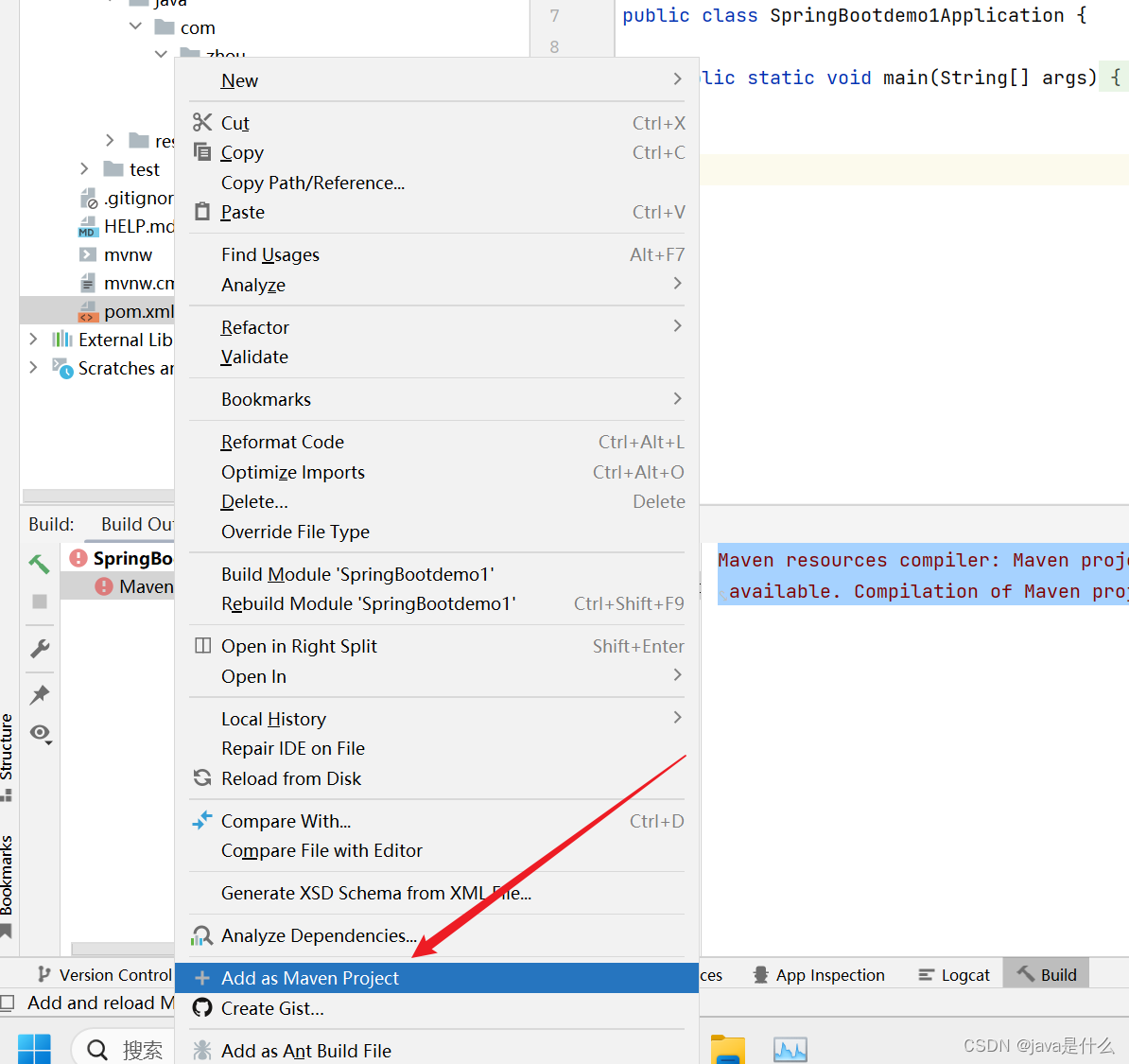Viewport: 1129px width, 1064px height.
Task: Click the scissors Cut icon in context menu
Action: tap(201, 122)
